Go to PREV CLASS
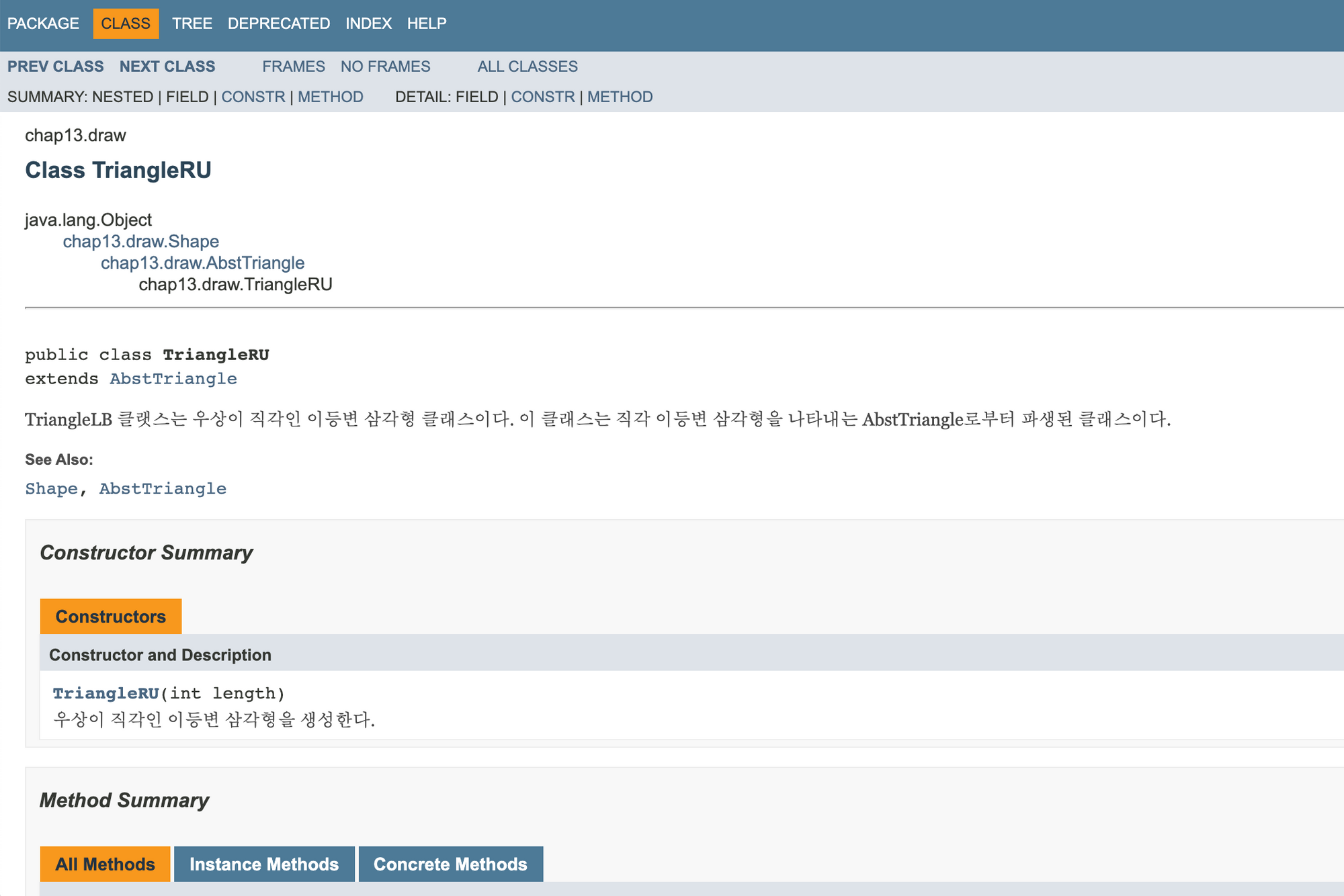The width and height of the screenshot is (1344, 896). tap(56, 66)
